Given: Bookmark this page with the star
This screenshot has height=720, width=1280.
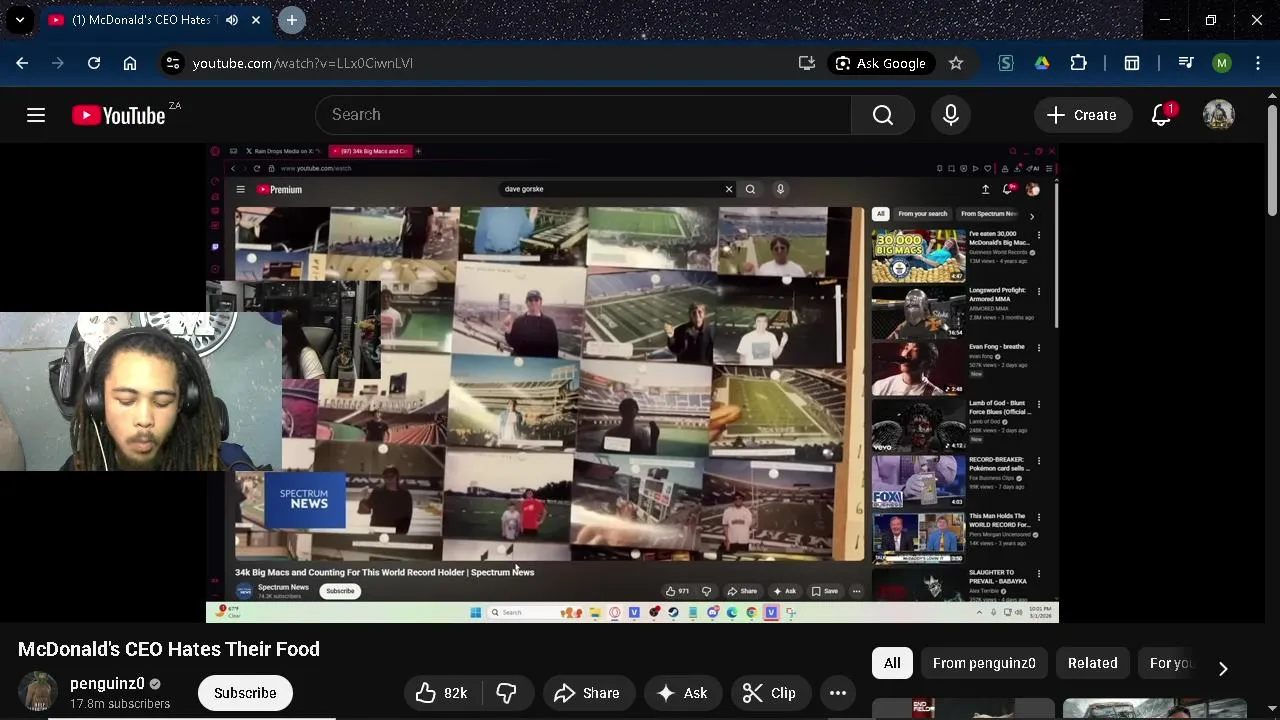Looking at the screenshot, I should (x=956, y=63).
